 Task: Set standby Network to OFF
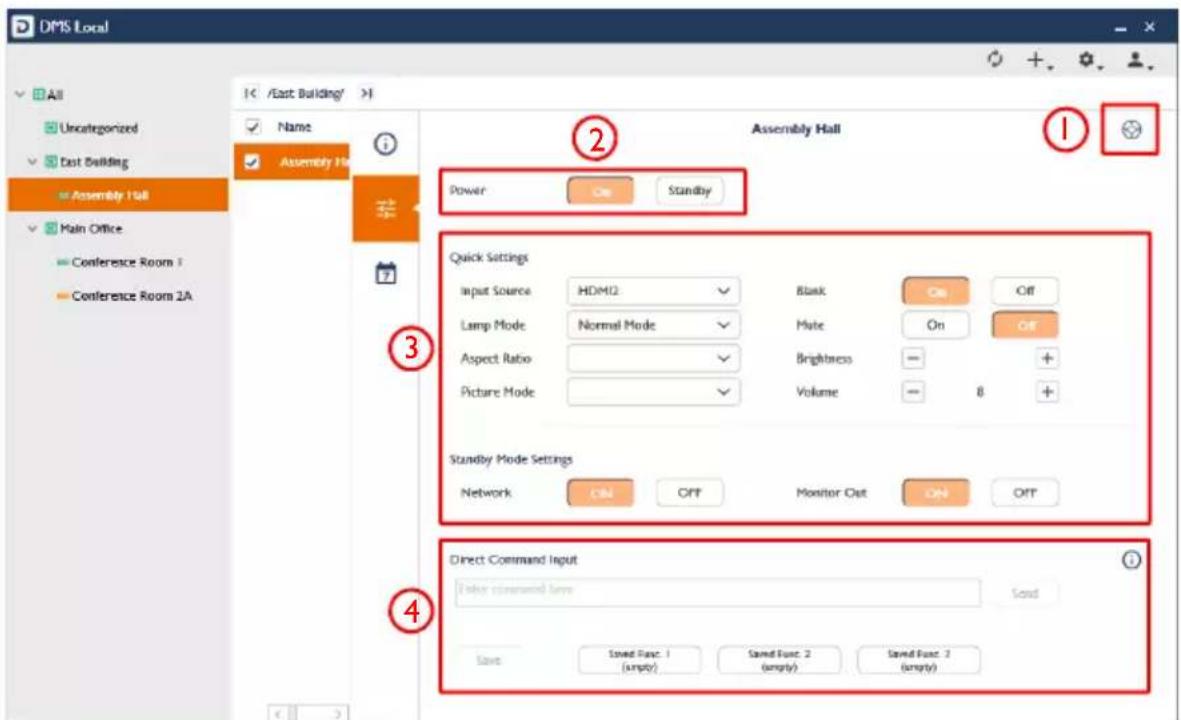pyautogui.click(x=689, y=493)
